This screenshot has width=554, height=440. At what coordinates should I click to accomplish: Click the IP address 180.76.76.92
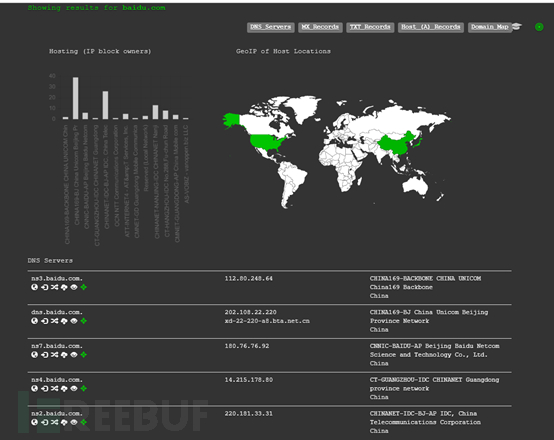pos(247,346)
